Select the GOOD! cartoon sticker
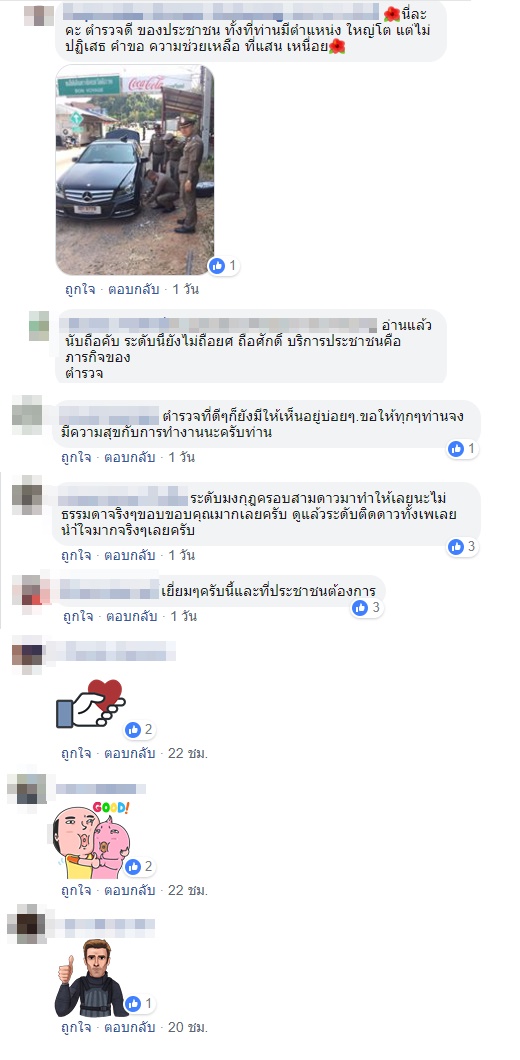This screenshot has height=1060, width=520. click(91, 840)
